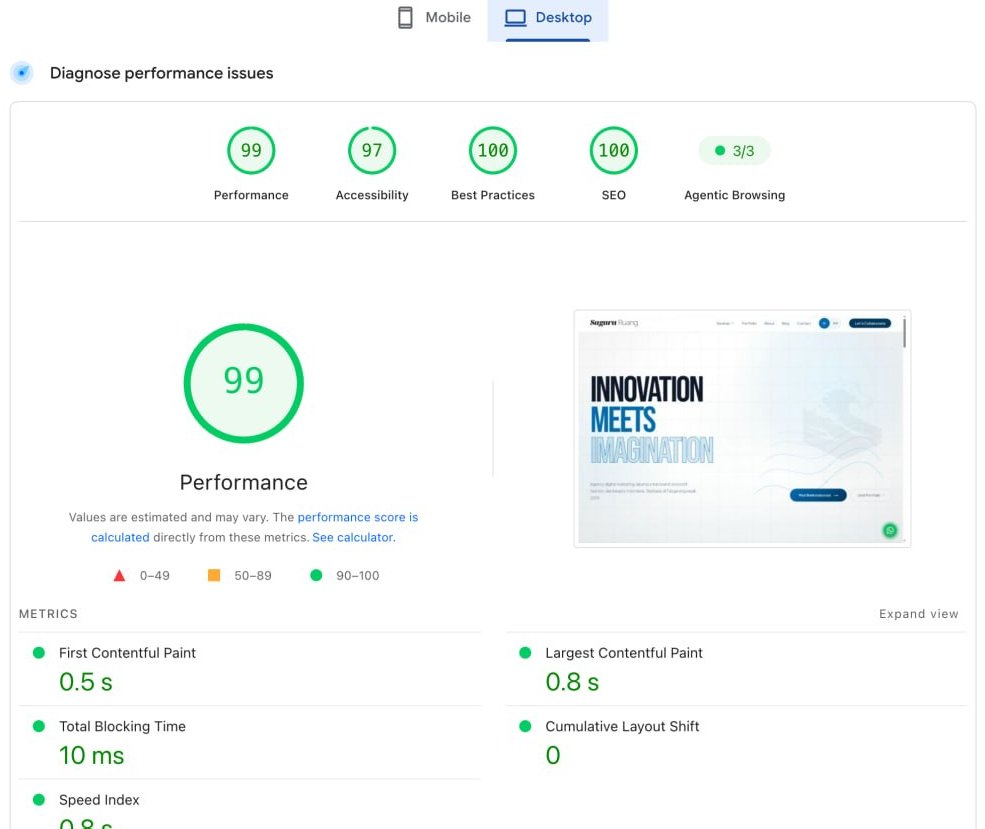
Task: Click the First Contentful Paint metric
Action: (128, 653)
